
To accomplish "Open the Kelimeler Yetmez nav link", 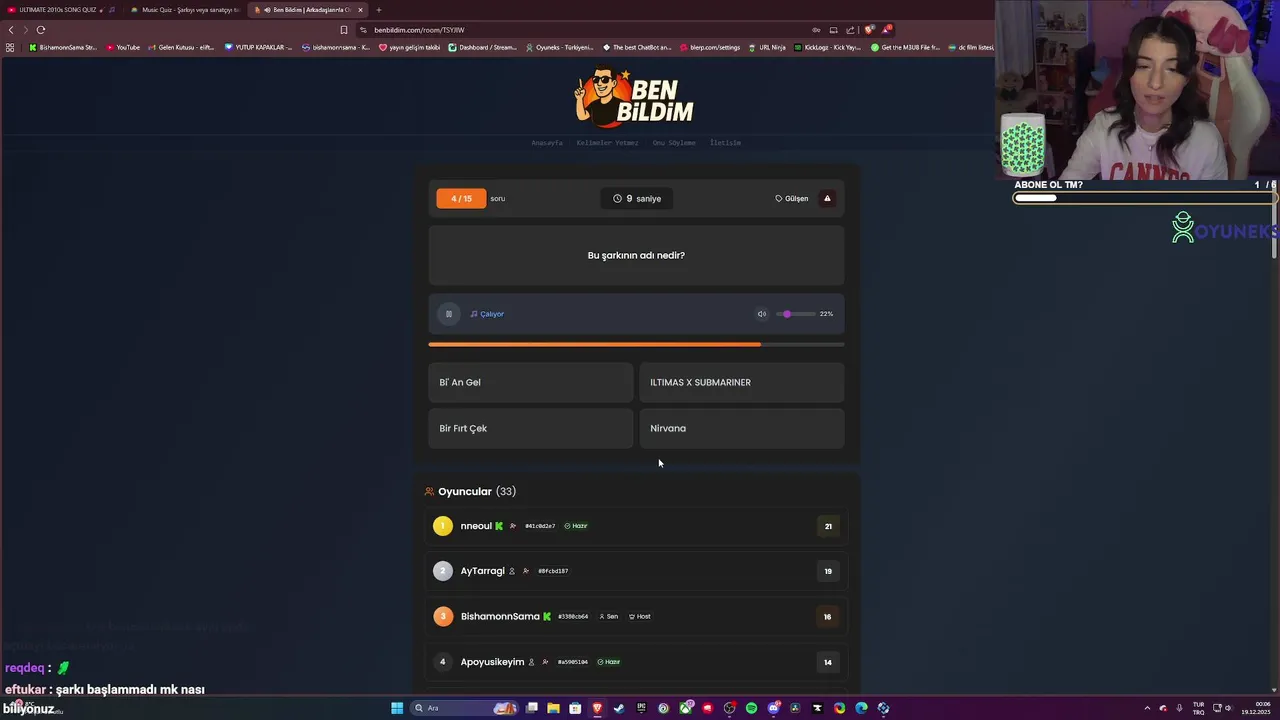I will 607,143.
